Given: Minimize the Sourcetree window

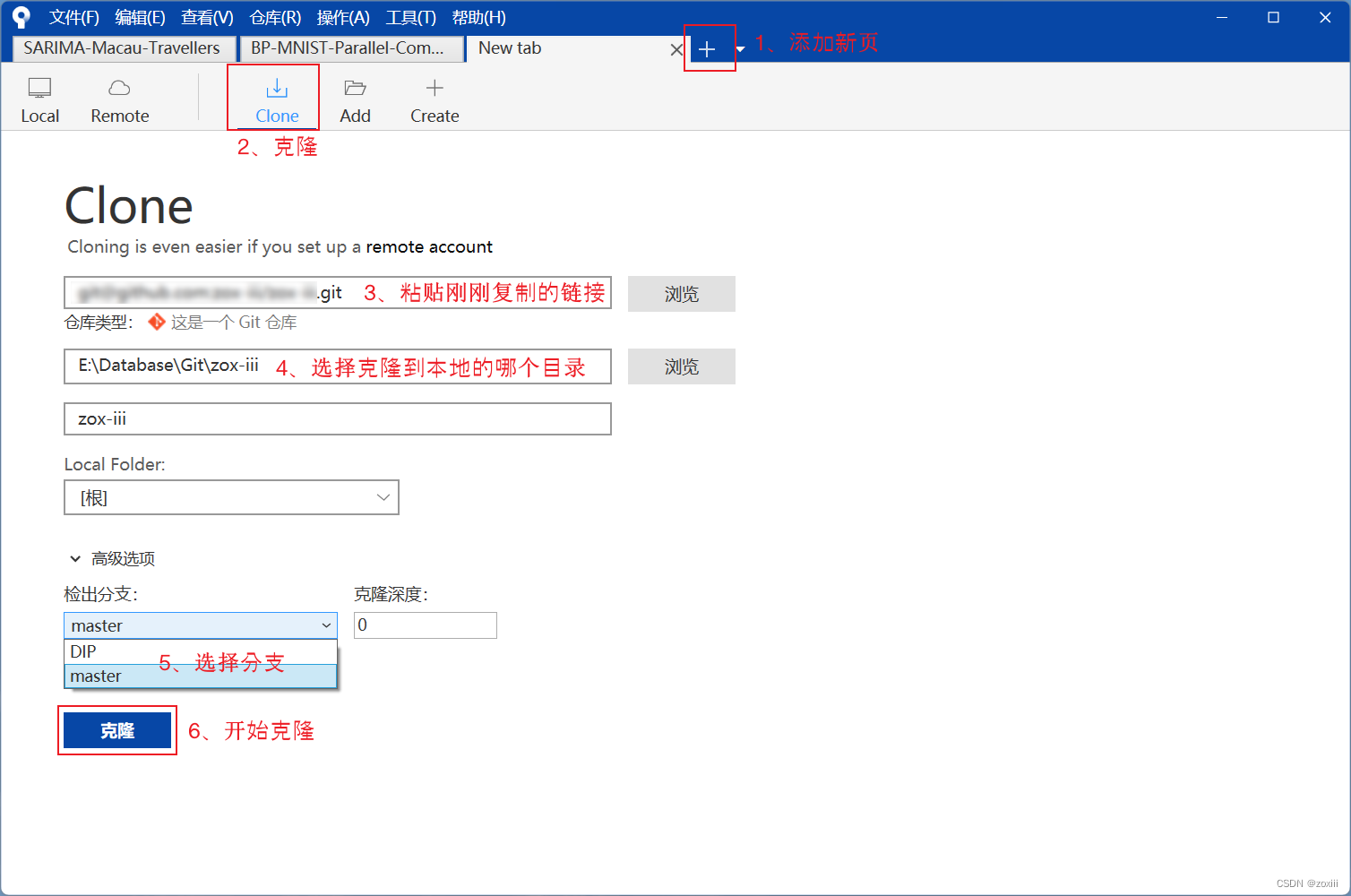Looking at the screenshot, I should 1222,17.
